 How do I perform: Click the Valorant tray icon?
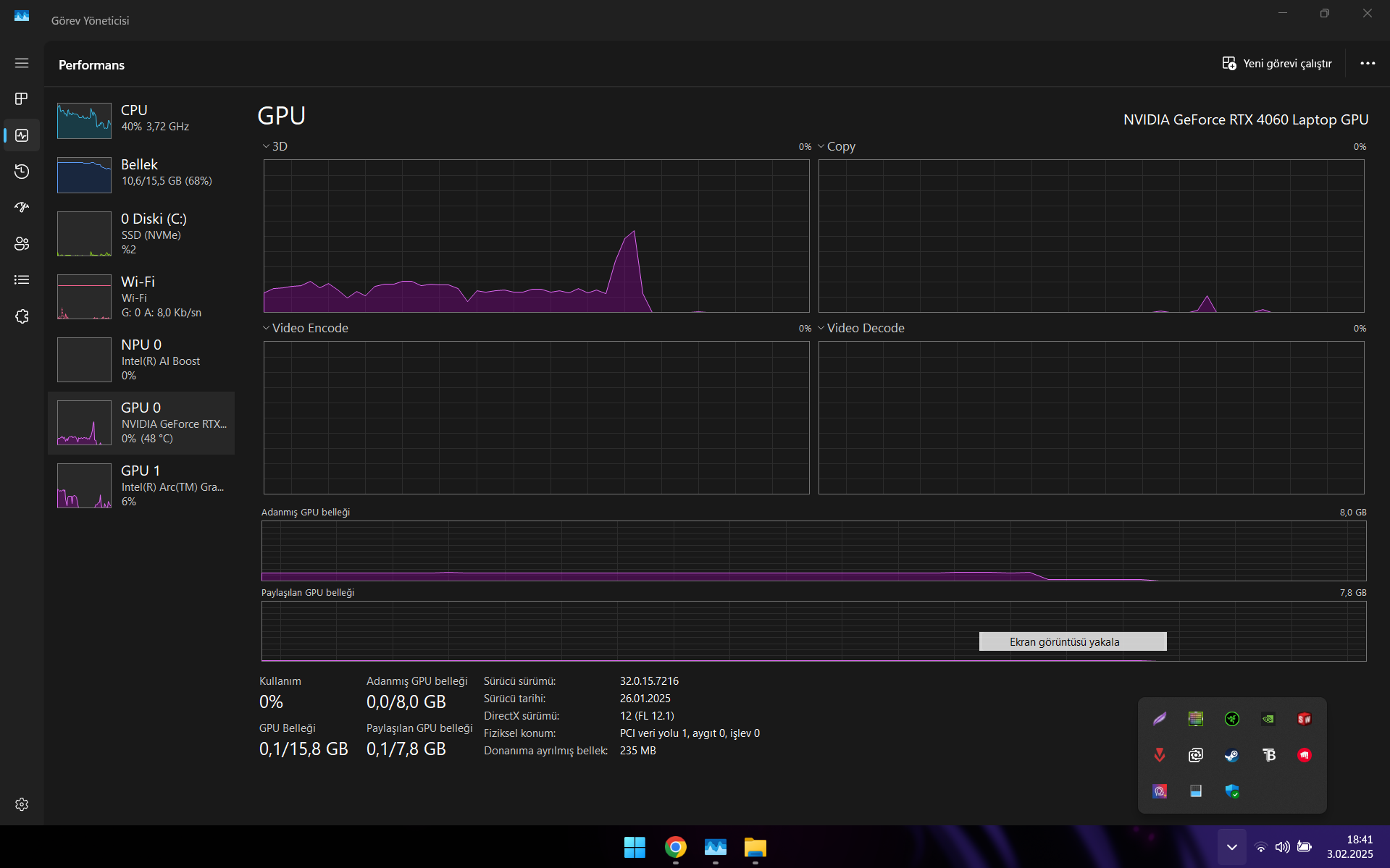tap(1160, 755)
